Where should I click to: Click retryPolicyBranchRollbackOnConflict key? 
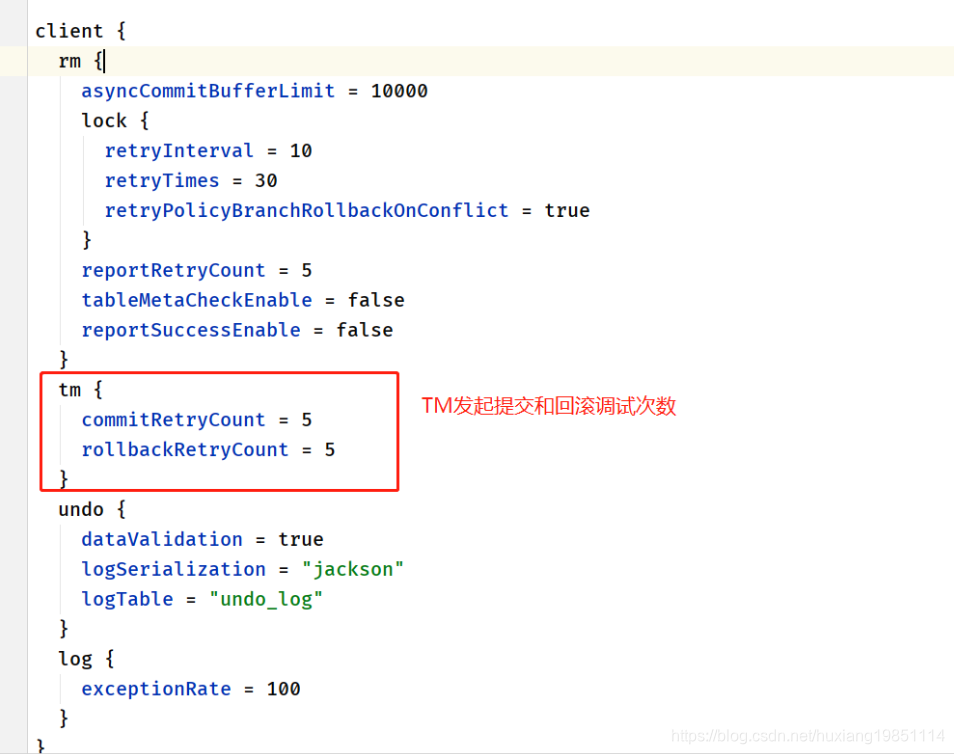(x=306, y=210)
